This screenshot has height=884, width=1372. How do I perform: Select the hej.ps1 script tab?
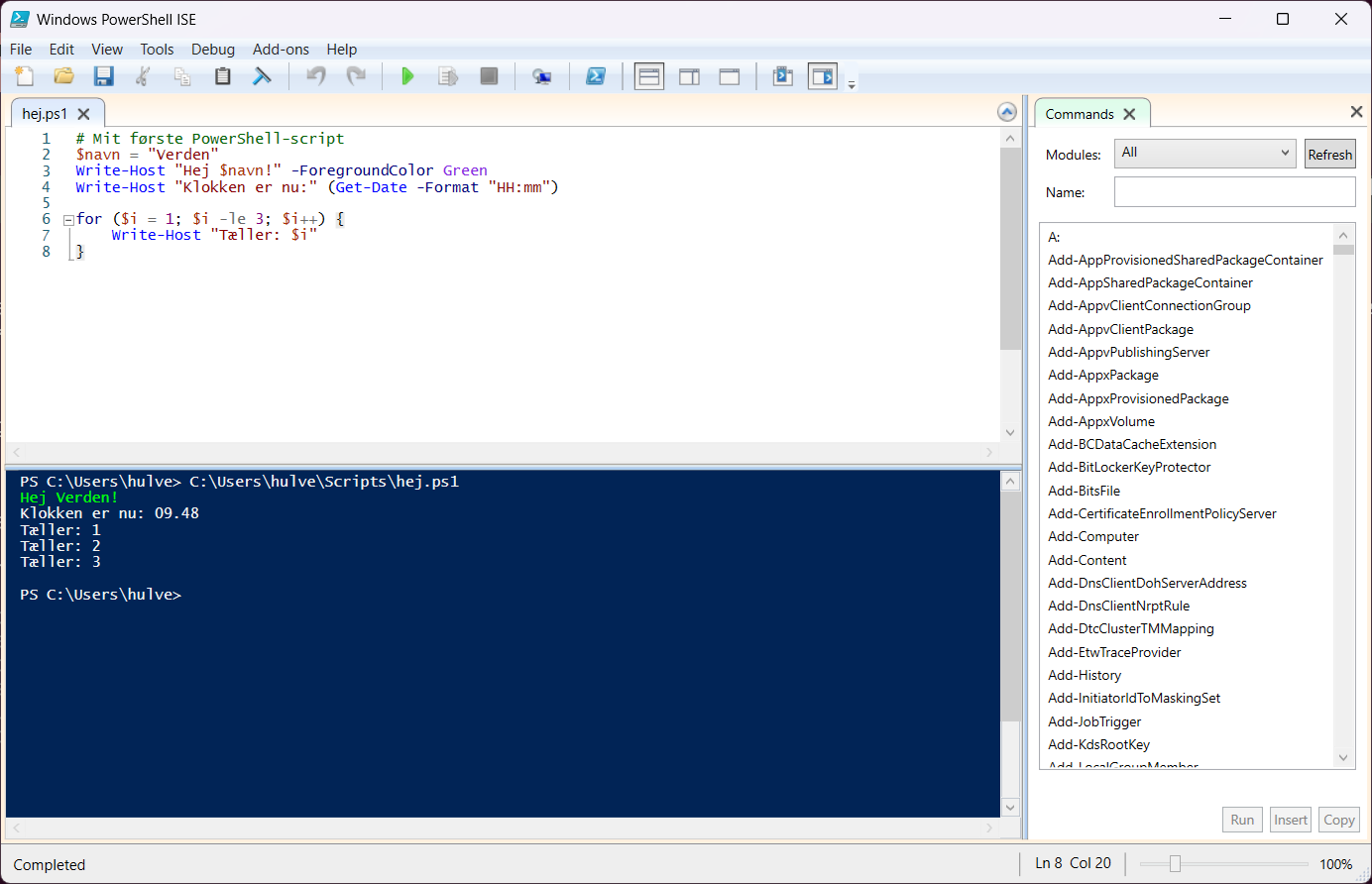(45, 114)
